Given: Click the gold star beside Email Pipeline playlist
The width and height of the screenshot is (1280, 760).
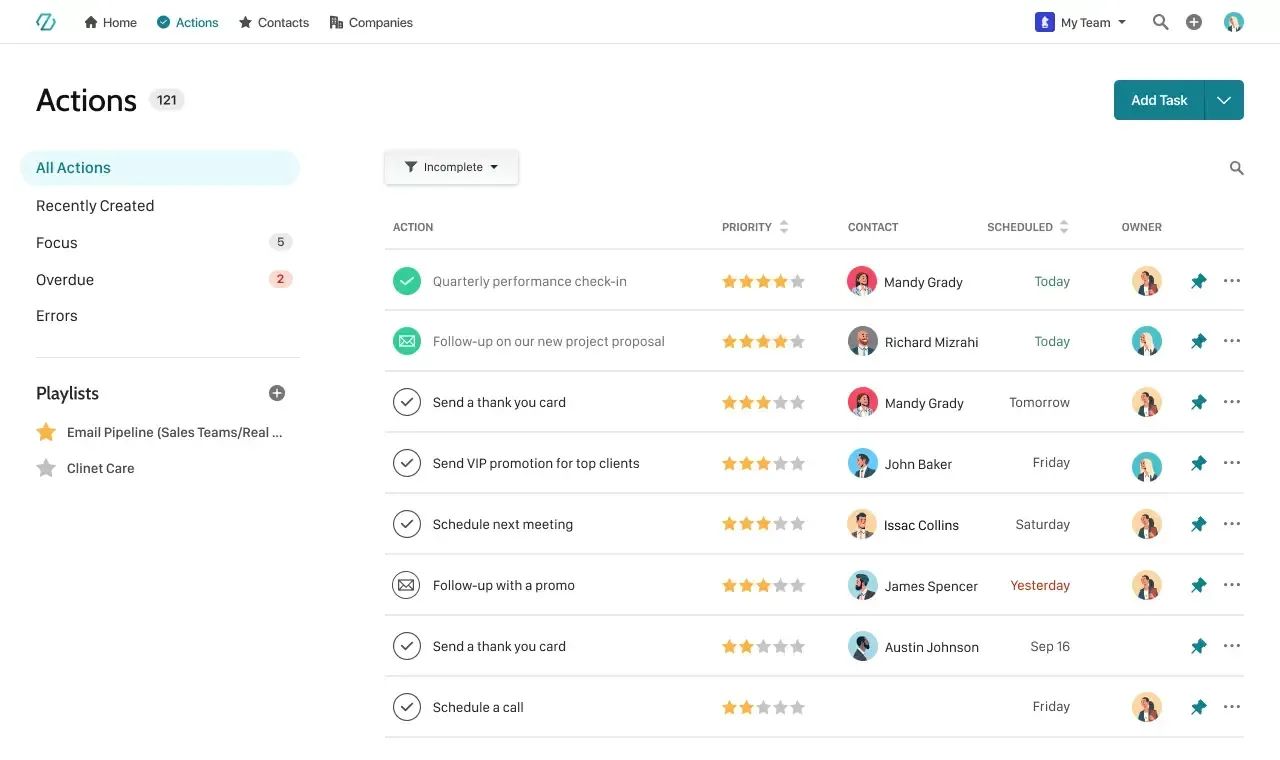Looking at the screenshot, I should pos(46,432).
